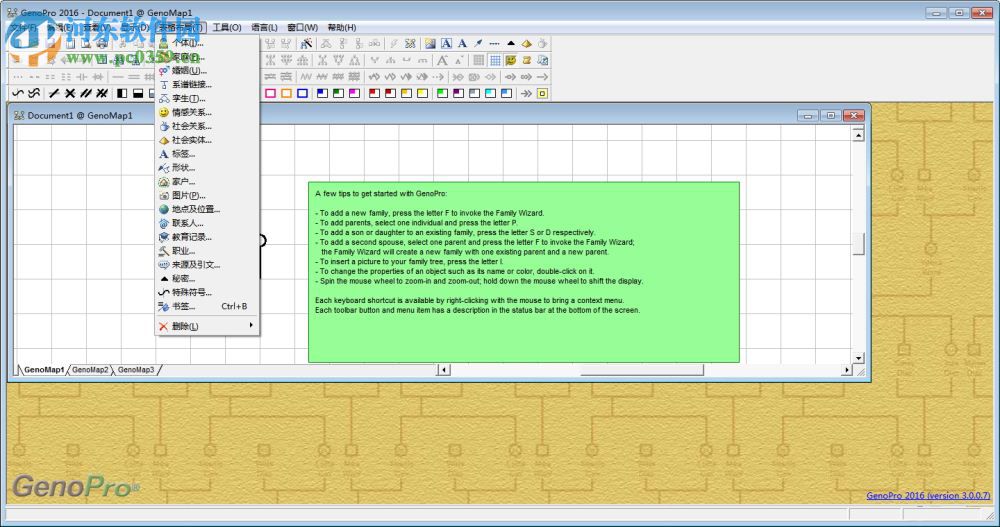The height and width of the screenshot is (527, 1000).
Task: Open 图片(P) menu entry
Action: tap(207, 195)
